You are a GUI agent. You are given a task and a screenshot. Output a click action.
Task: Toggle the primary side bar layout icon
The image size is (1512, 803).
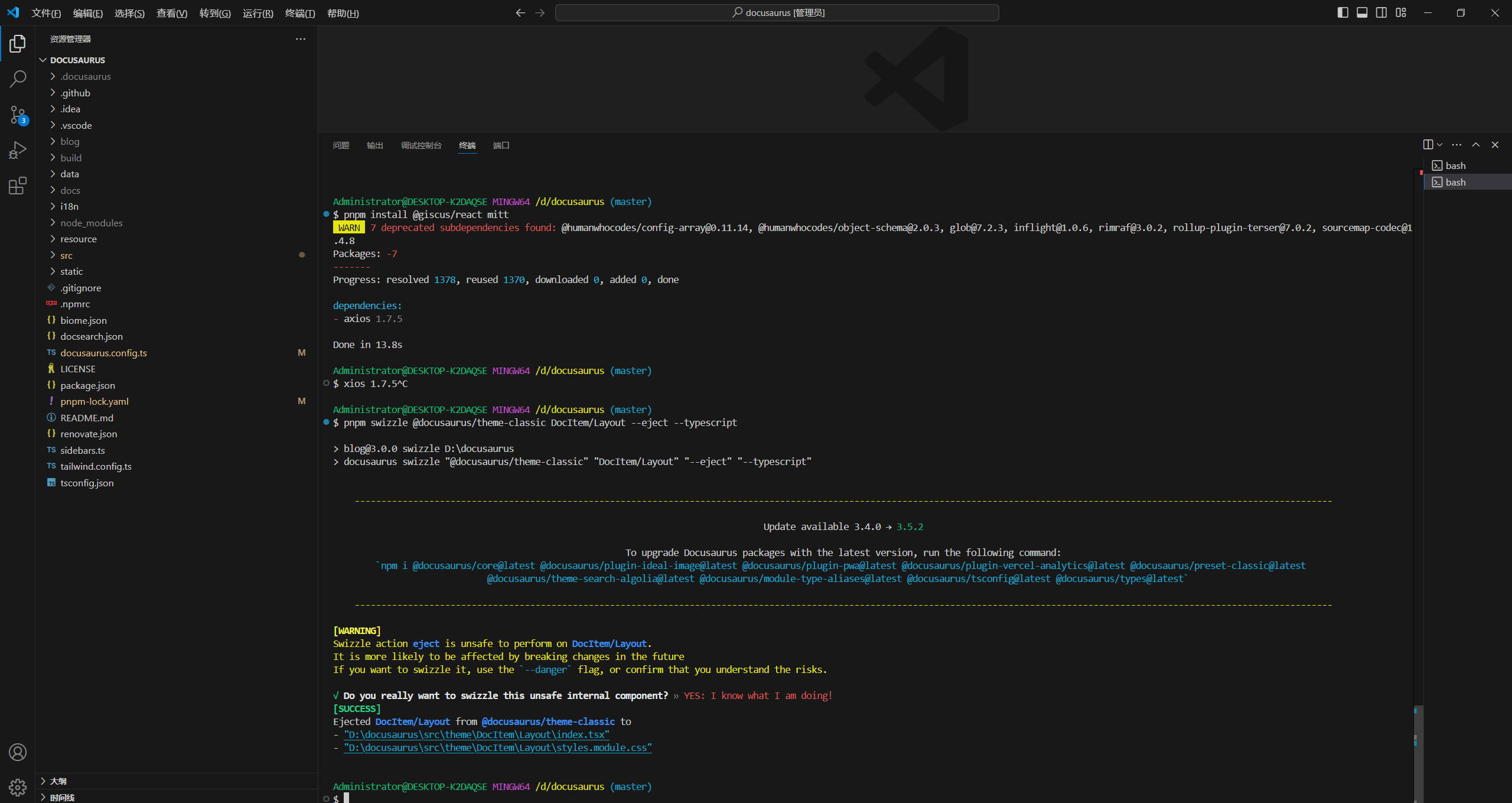(x=1342, y=12)
